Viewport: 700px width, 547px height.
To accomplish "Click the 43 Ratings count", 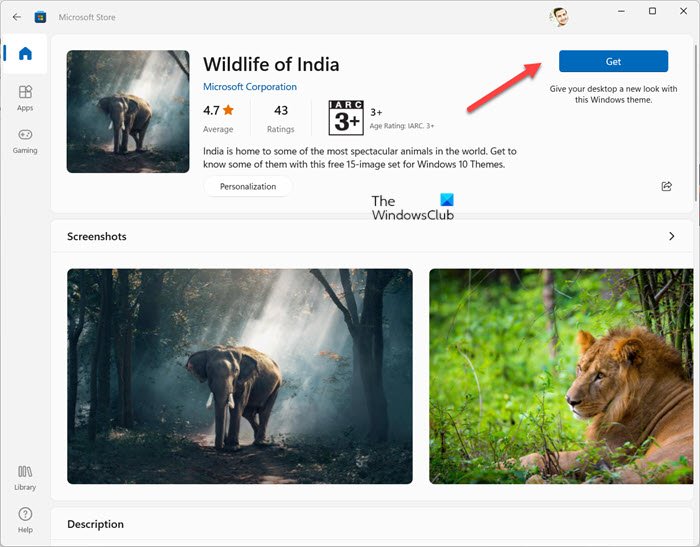I will pos(281,116).
